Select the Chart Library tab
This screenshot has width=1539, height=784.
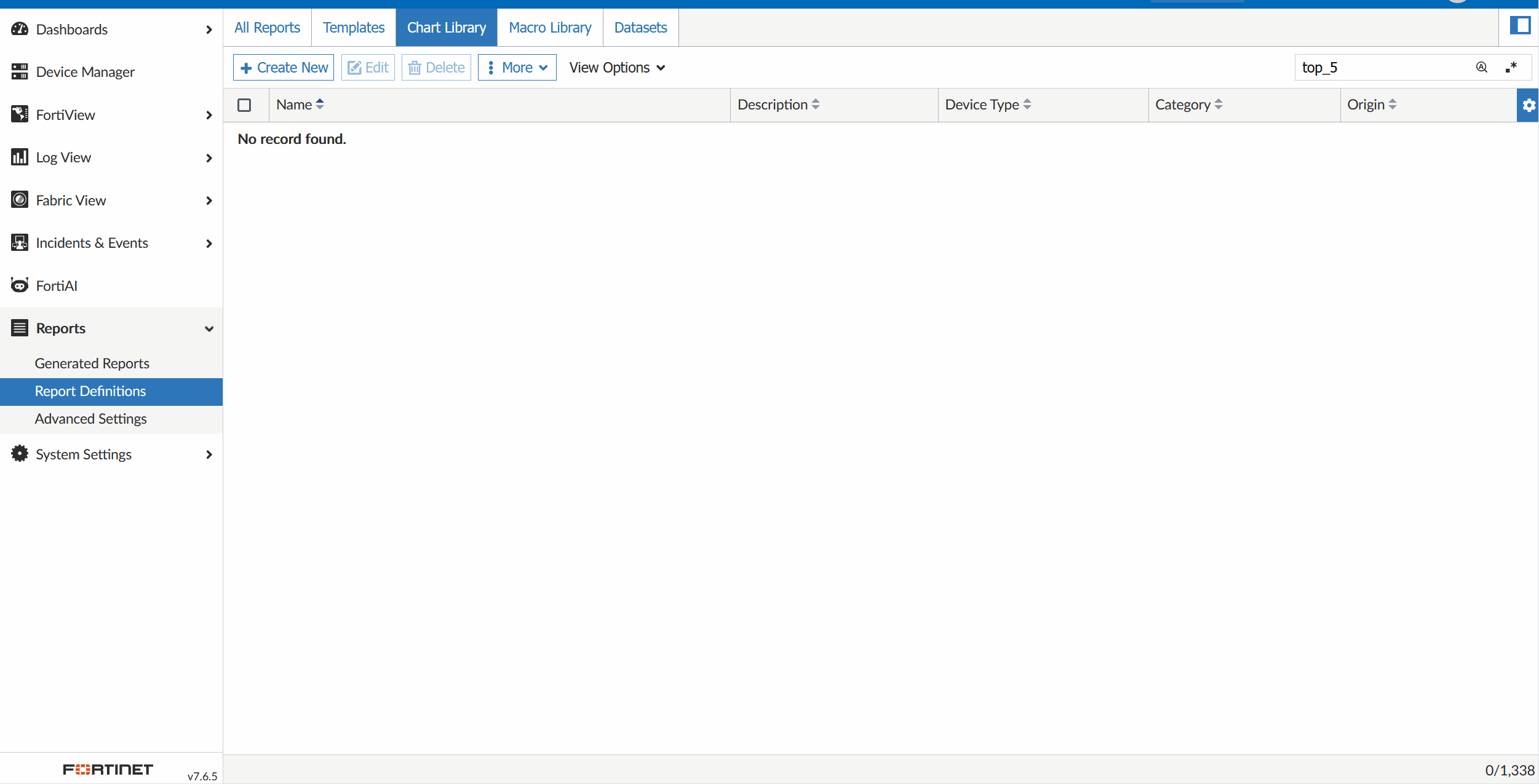tap(447, 28)
